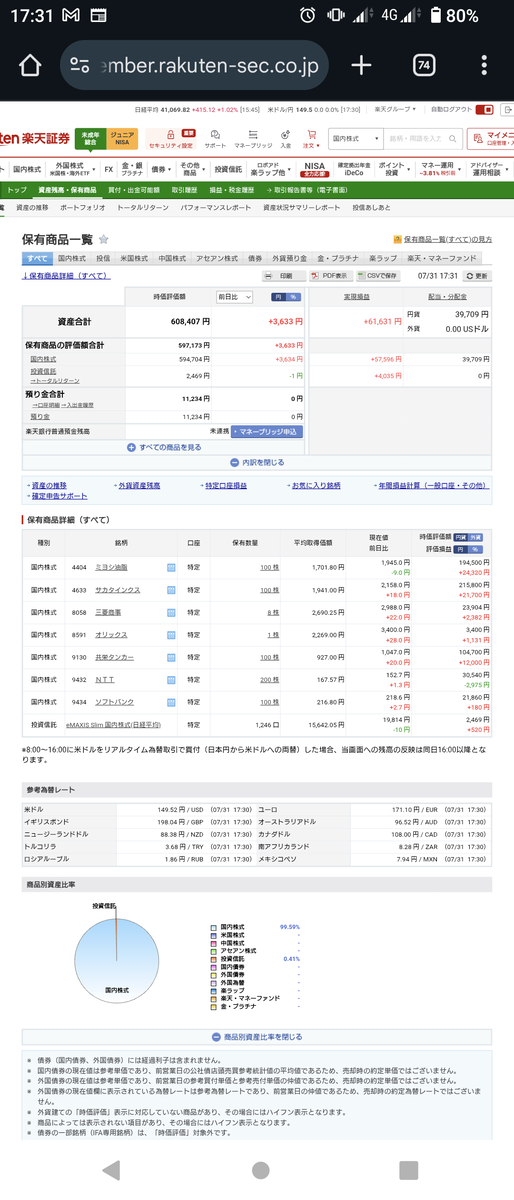Select the すべて holdings filter tab
The image size is (514, 1200).
[35, 258]
